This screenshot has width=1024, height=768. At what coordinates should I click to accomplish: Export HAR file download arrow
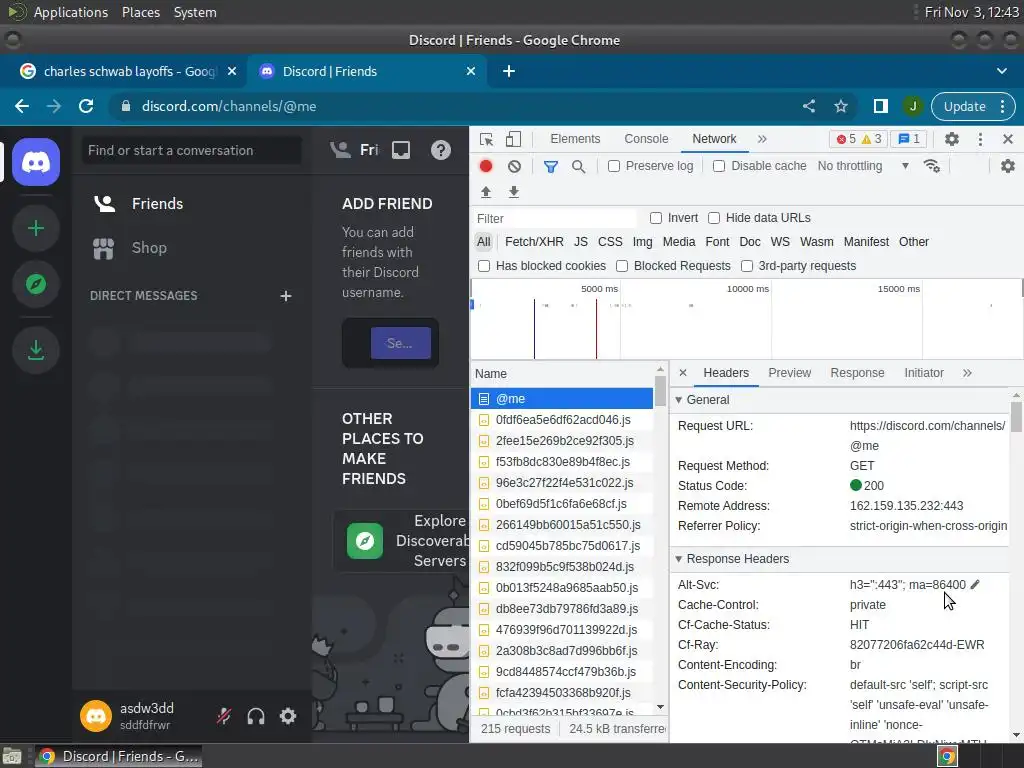tap(514, 191)
